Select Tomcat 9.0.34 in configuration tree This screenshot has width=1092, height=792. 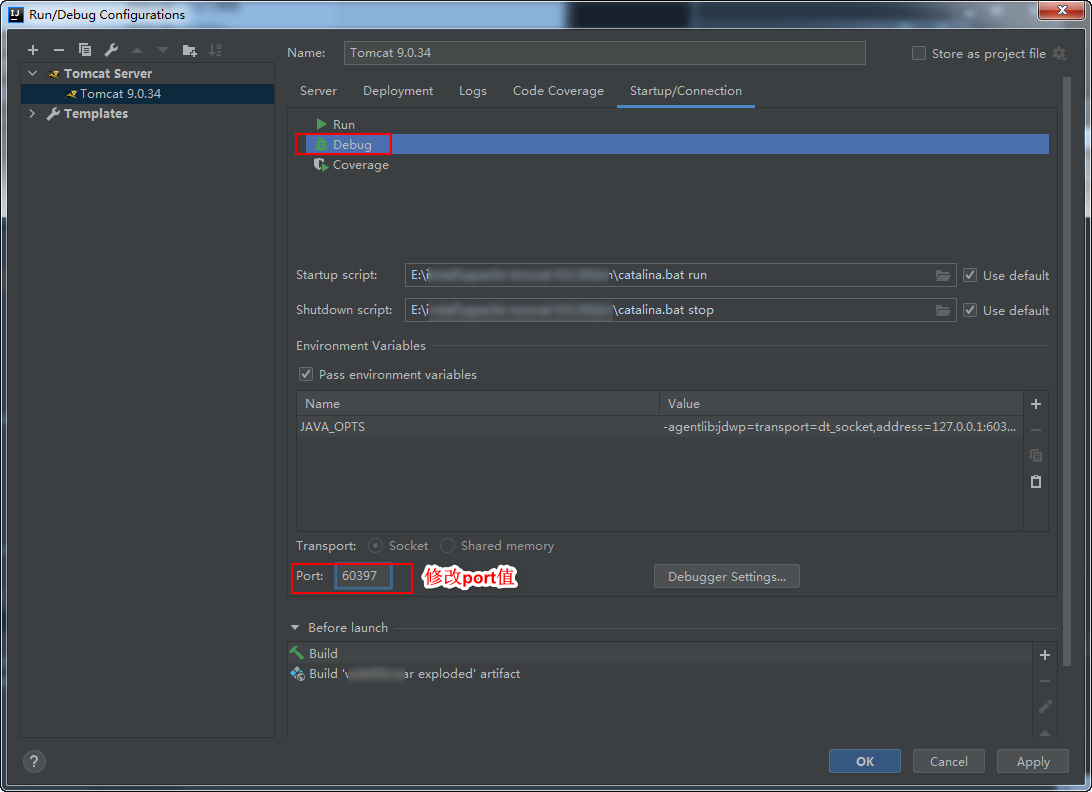click(x=148, y=93)
